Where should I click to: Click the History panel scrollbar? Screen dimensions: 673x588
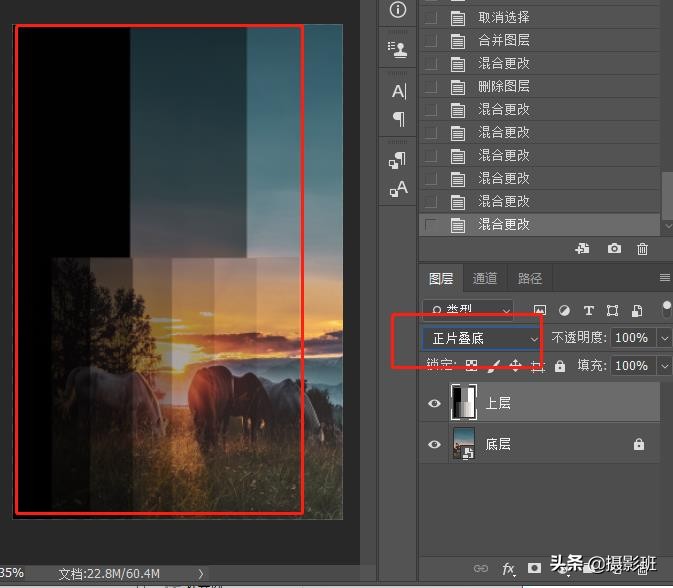667,194
